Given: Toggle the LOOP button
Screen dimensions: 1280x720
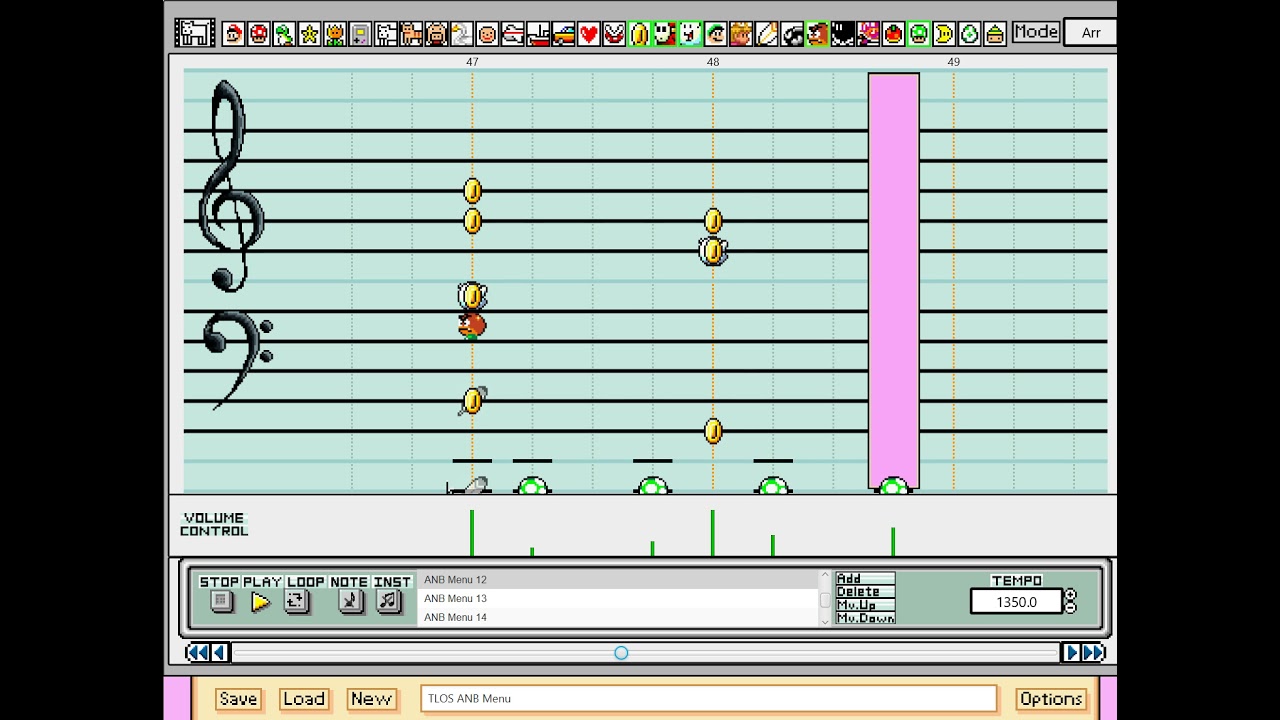Looking at the screenshot, I should pos(297,601).
